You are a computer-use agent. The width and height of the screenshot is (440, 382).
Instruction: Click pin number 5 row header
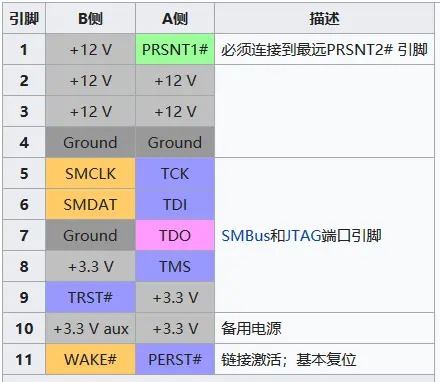24,173
